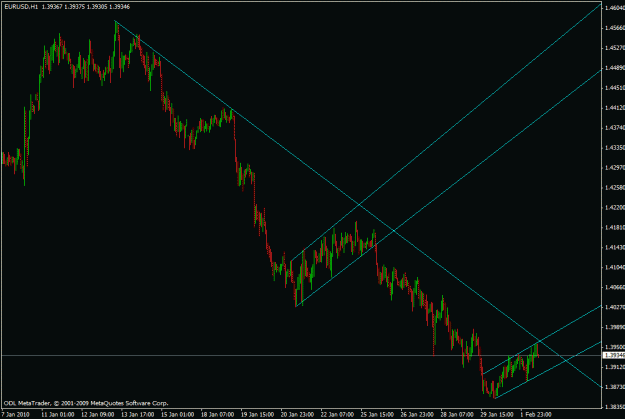Image resolution: width=625 pixels, height=419 pixels.
Task: Click the '28 Jan 07:00' time axis label
Action: coord(457,415)
